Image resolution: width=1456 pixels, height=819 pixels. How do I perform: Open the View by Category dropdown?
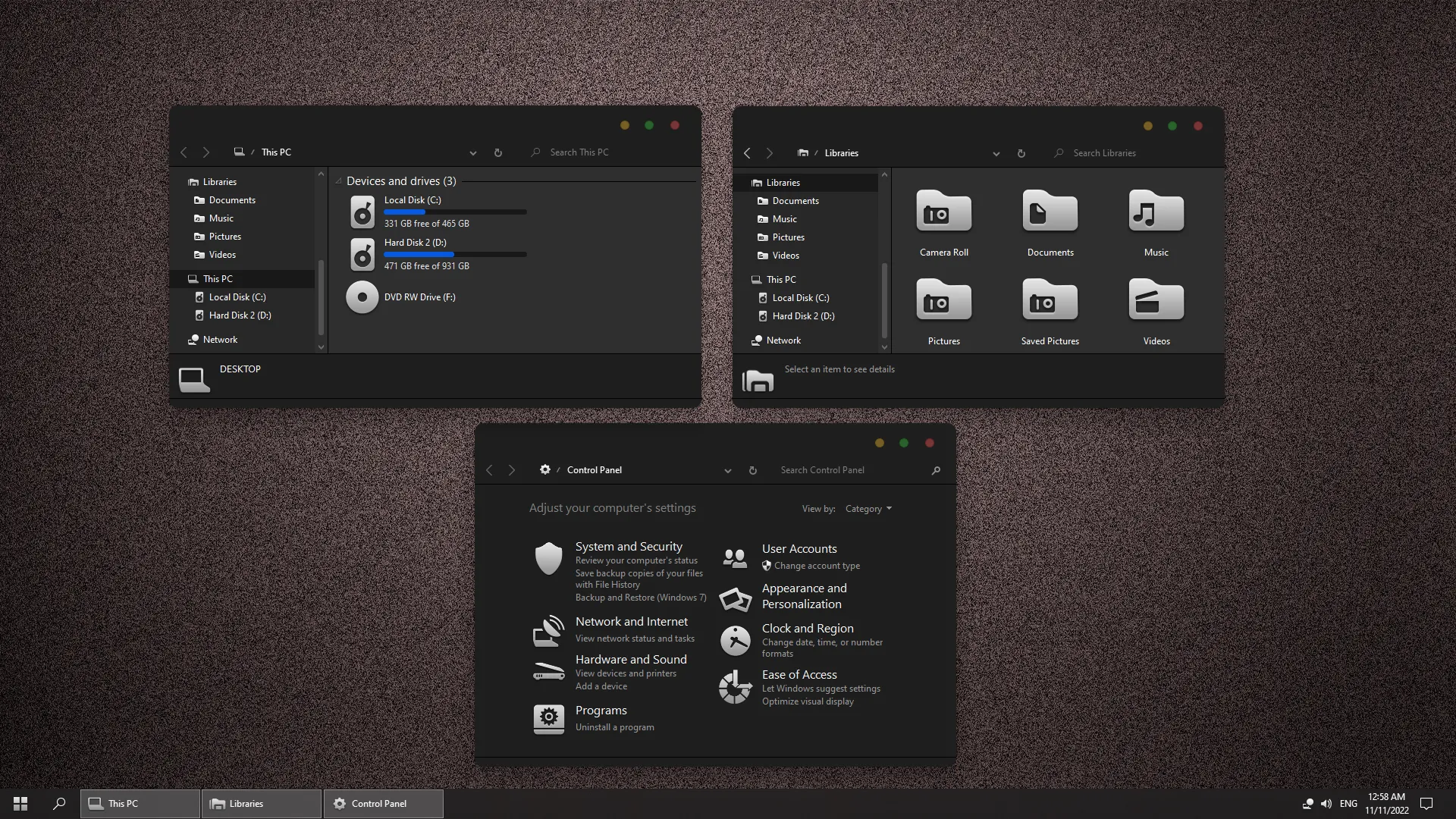pyautogui.click(x=868, y=509)
